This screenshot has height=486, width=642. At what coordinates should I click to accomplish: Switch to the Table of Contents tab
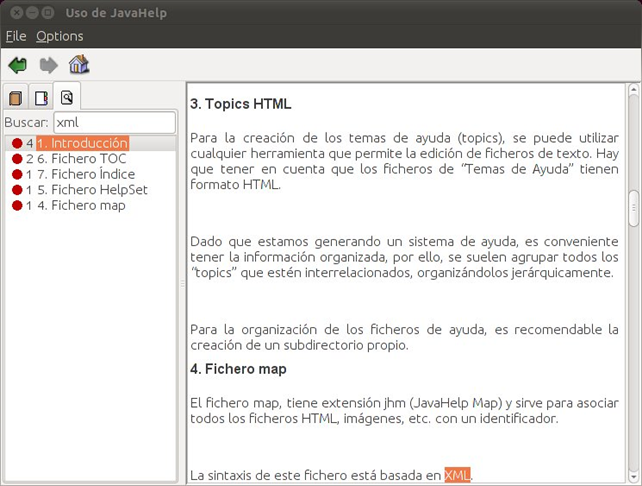tap(16, 98)
